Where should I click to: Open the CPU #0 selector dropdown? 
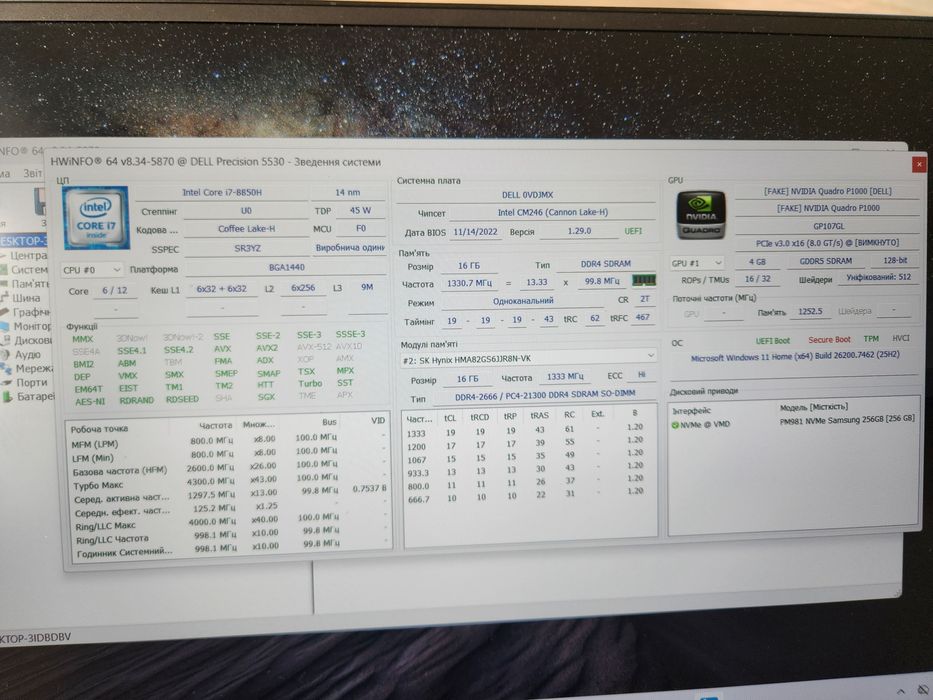pyautogui.click(x=92, y=270)
